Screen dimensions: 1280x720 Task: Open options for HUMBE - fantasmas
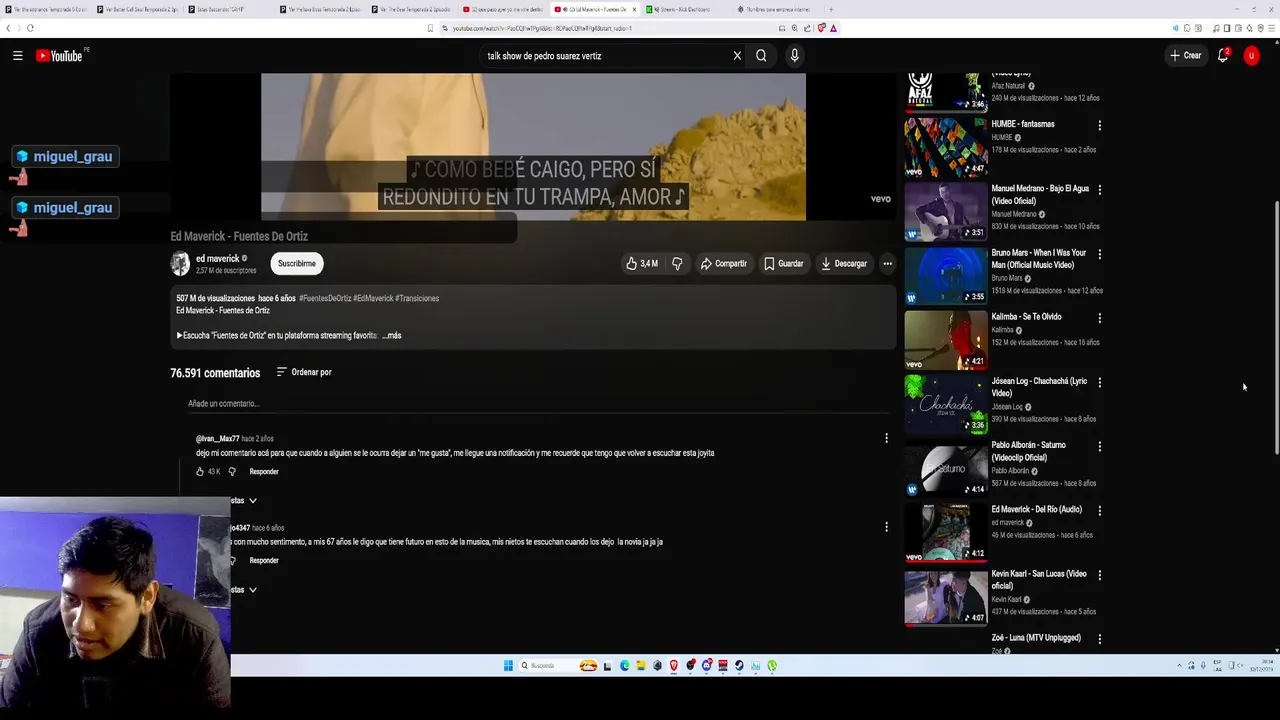(x=1099, y=126)
